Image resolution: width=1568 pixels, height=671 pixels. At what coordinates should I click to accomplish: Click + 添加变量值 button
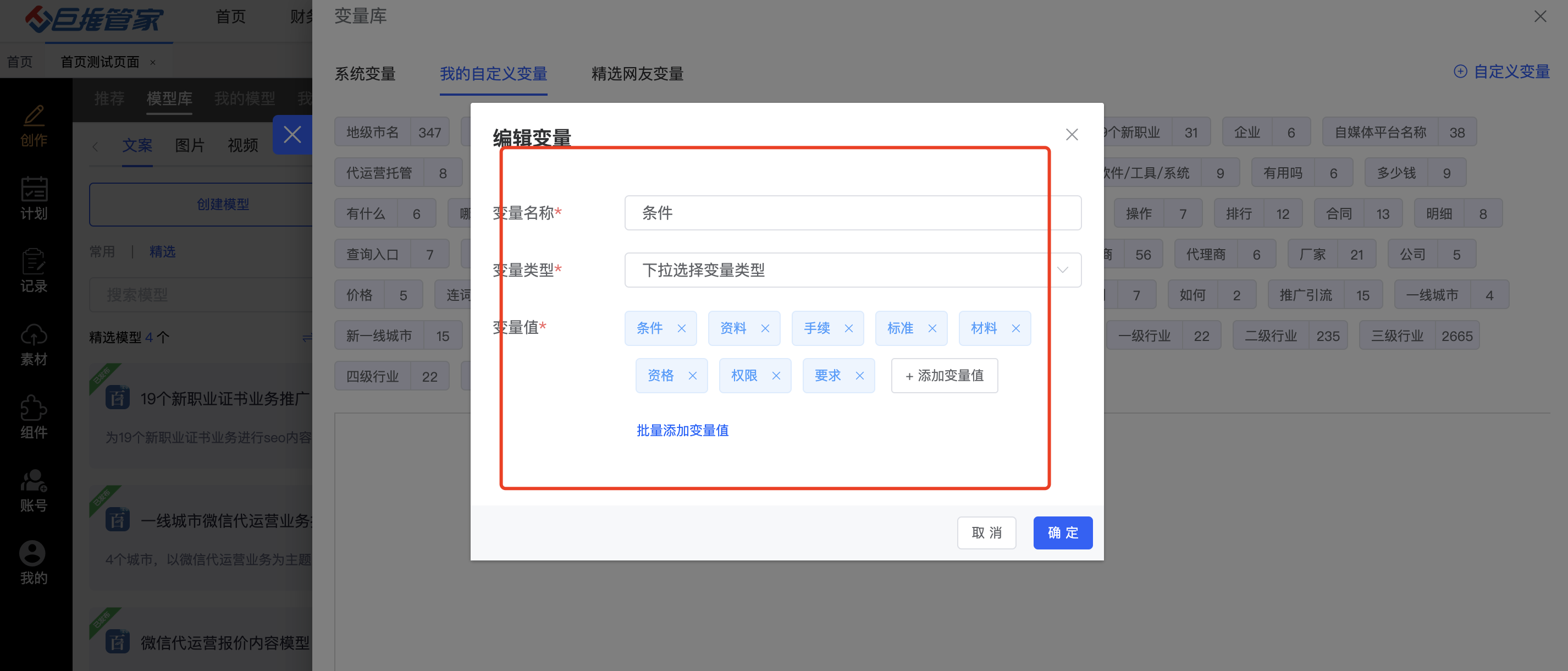pos(944,376)
